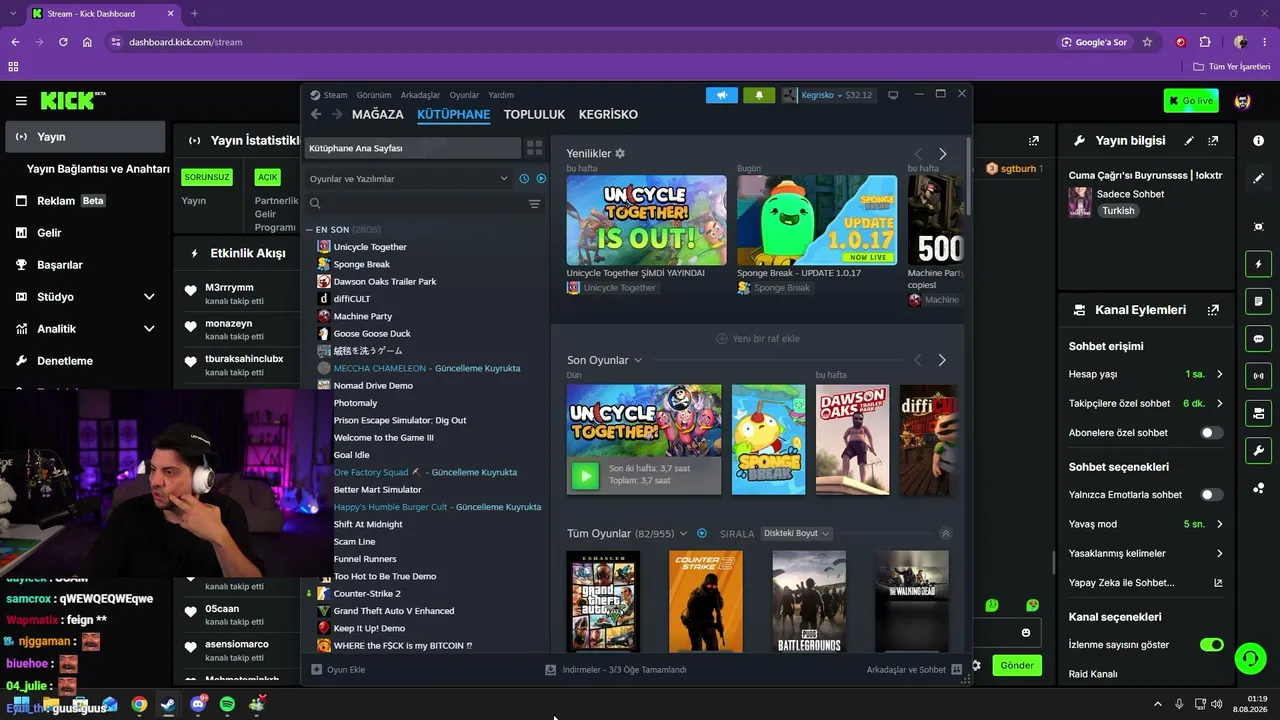Edit Yayın bilgisi with pencil icon
The width and height of the screenshot is (1280, 720).
click(1189, 141)
